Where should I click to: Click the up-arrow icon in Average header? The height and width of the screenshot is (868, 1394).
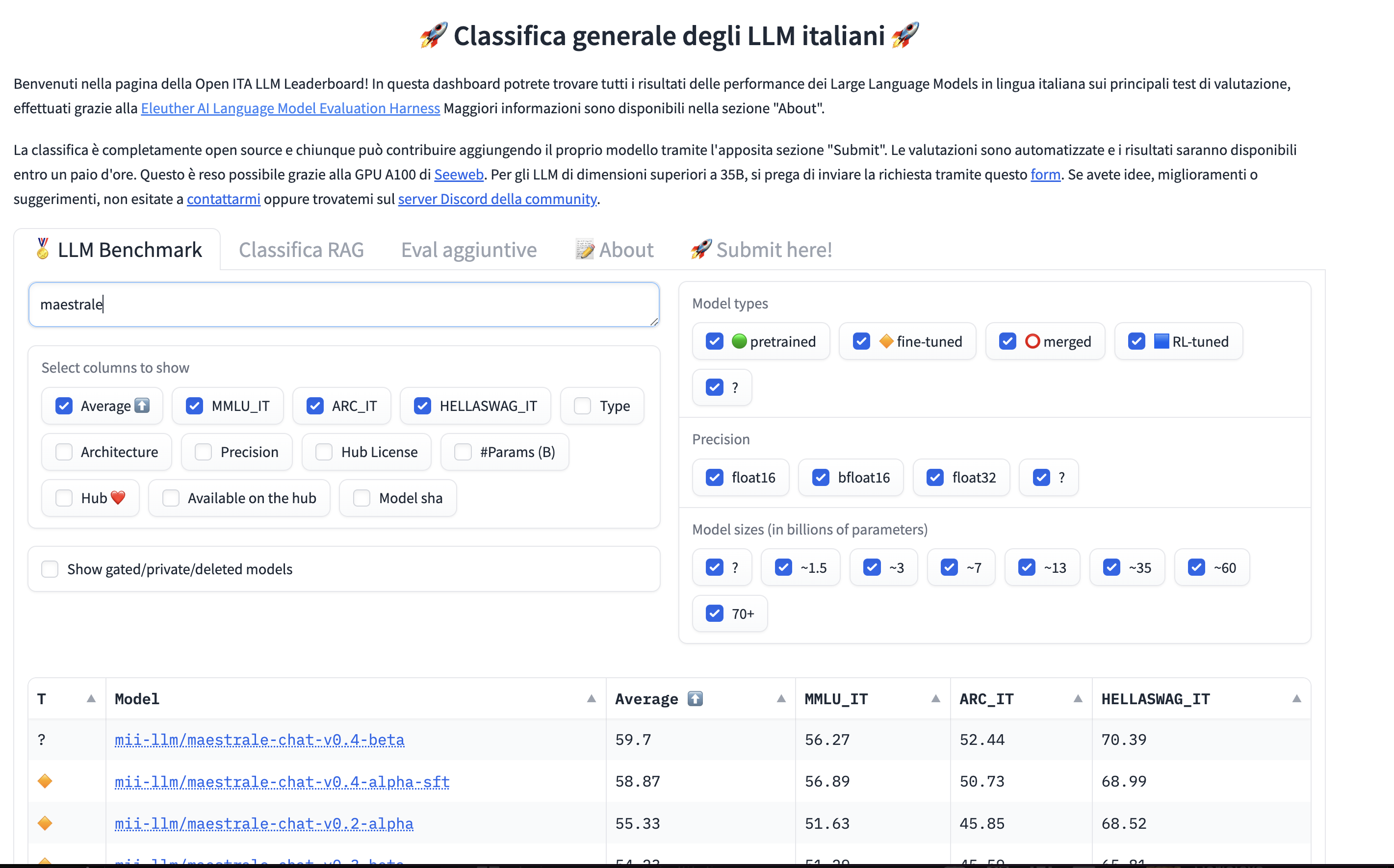pos(695,699)
